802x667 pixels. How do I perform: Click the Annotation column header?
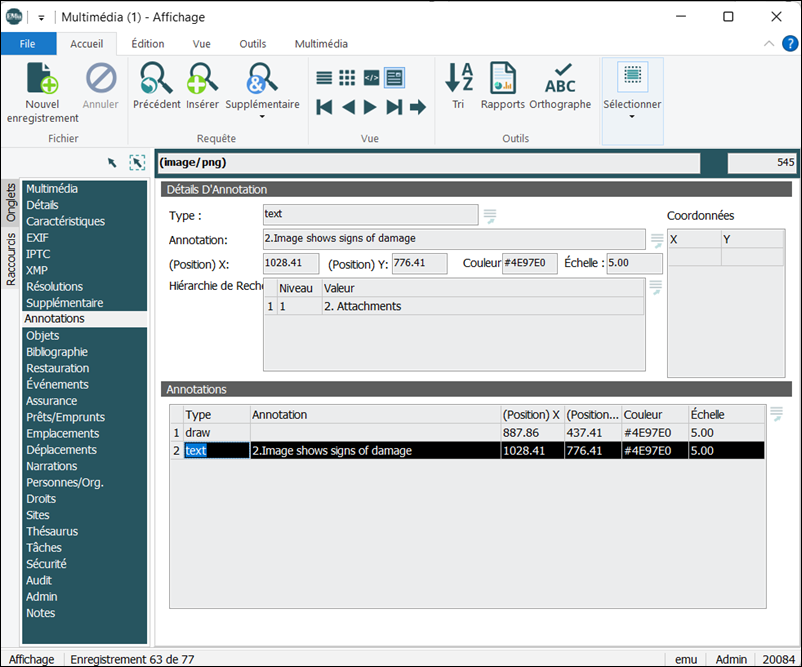click(x=375, y=415)
